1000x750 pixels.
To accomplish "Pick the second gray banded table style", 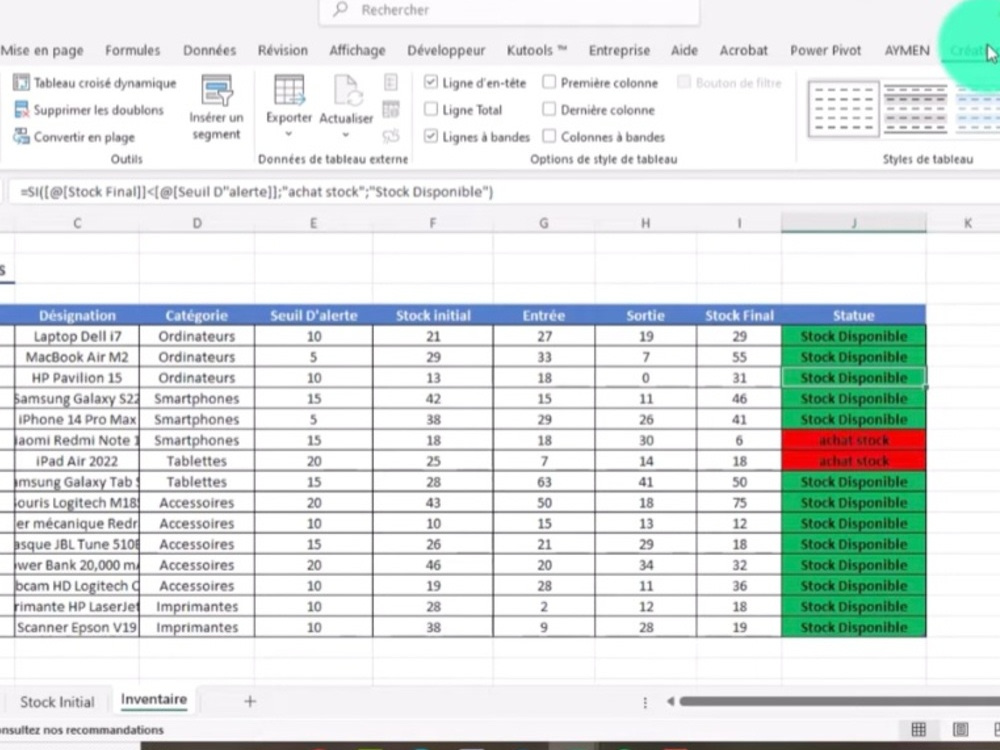I will click(x=915, y=109).
